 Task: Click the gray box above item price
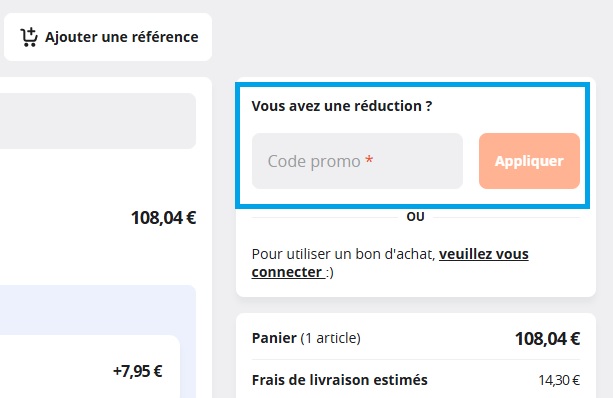98,121
